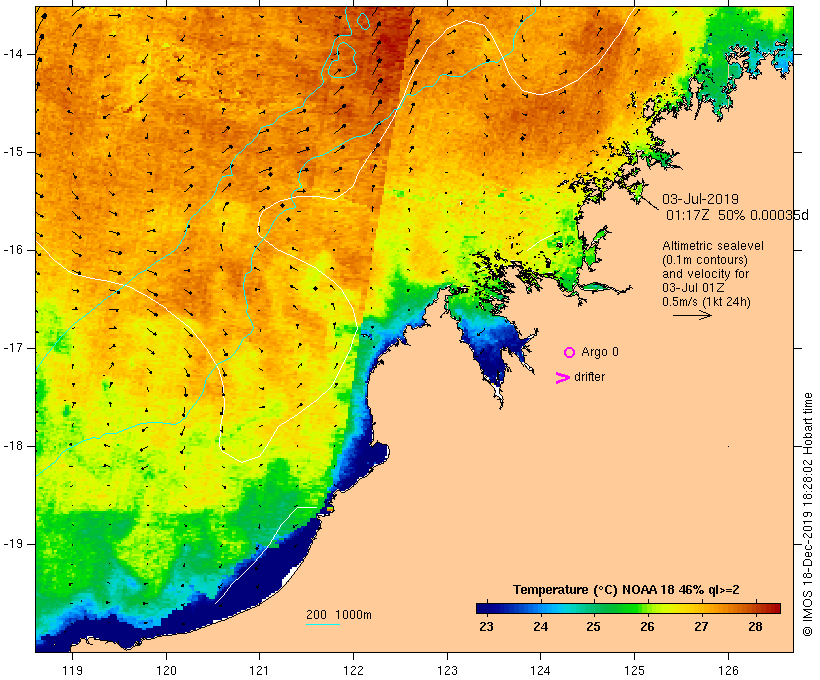This screenshot has width=820, height=680.
Task: Click the IMOS copyright timestamp text
Action: (807, 514)
